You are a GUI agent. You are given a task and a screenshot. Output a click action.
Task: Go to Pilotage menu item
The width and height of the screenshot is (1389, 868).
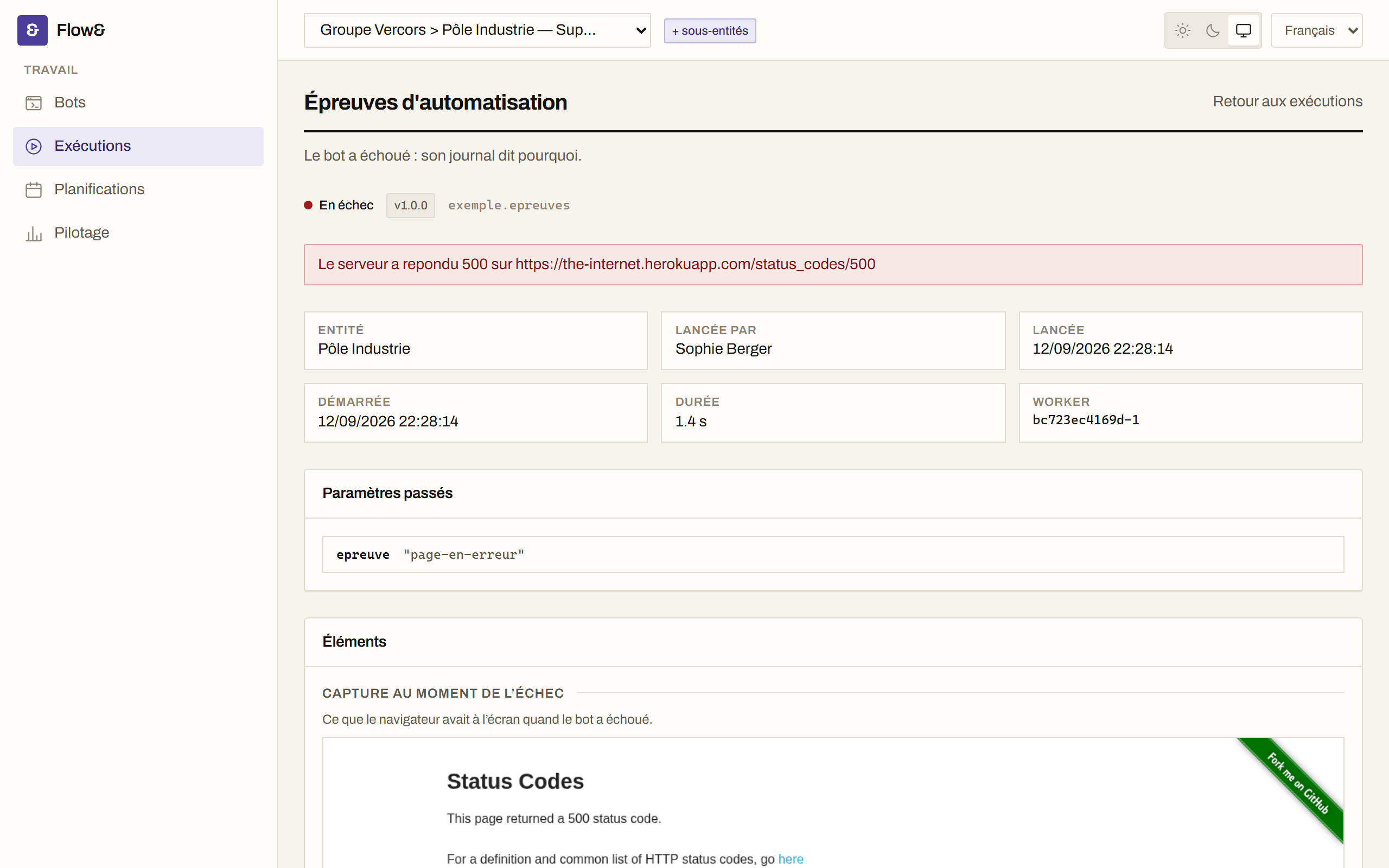point(138,233)
